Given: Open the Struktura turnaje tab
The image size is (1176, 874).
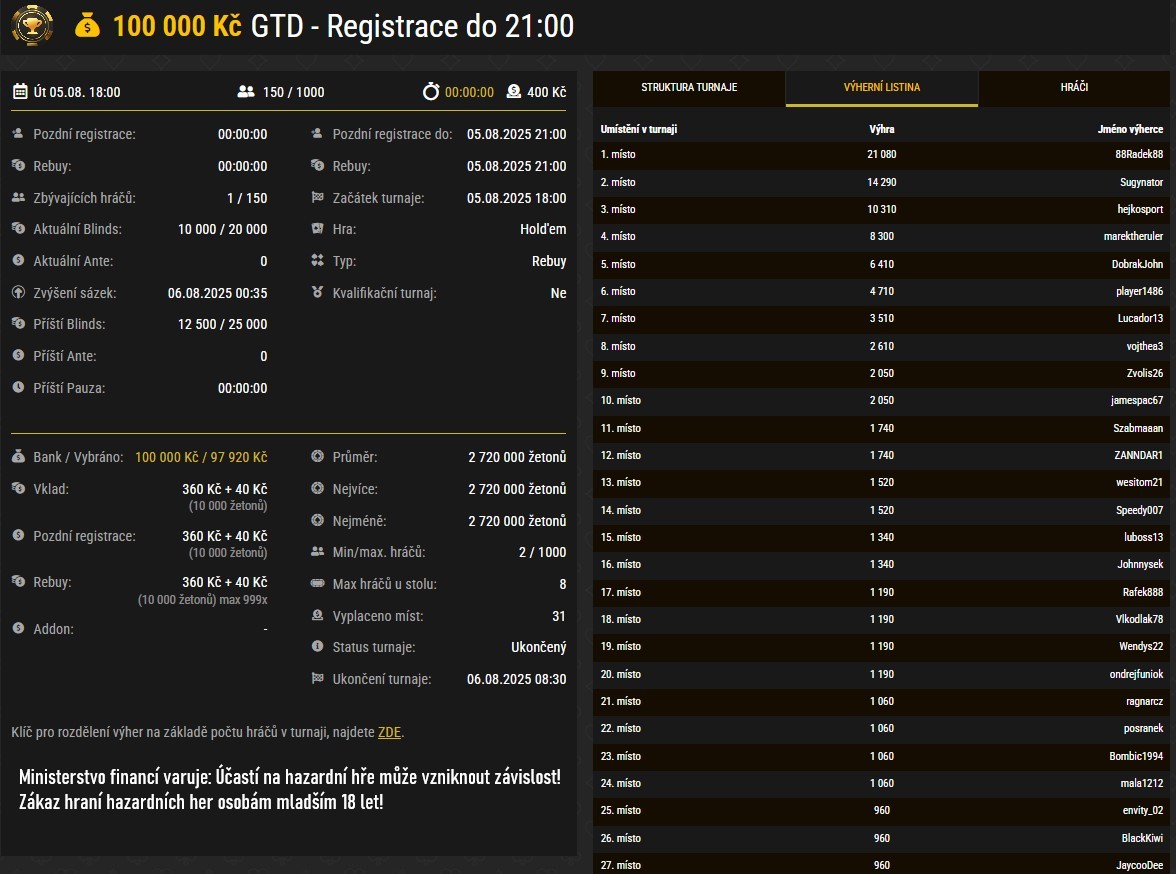Looking at the screenshot, I should (x=689, y=87).
